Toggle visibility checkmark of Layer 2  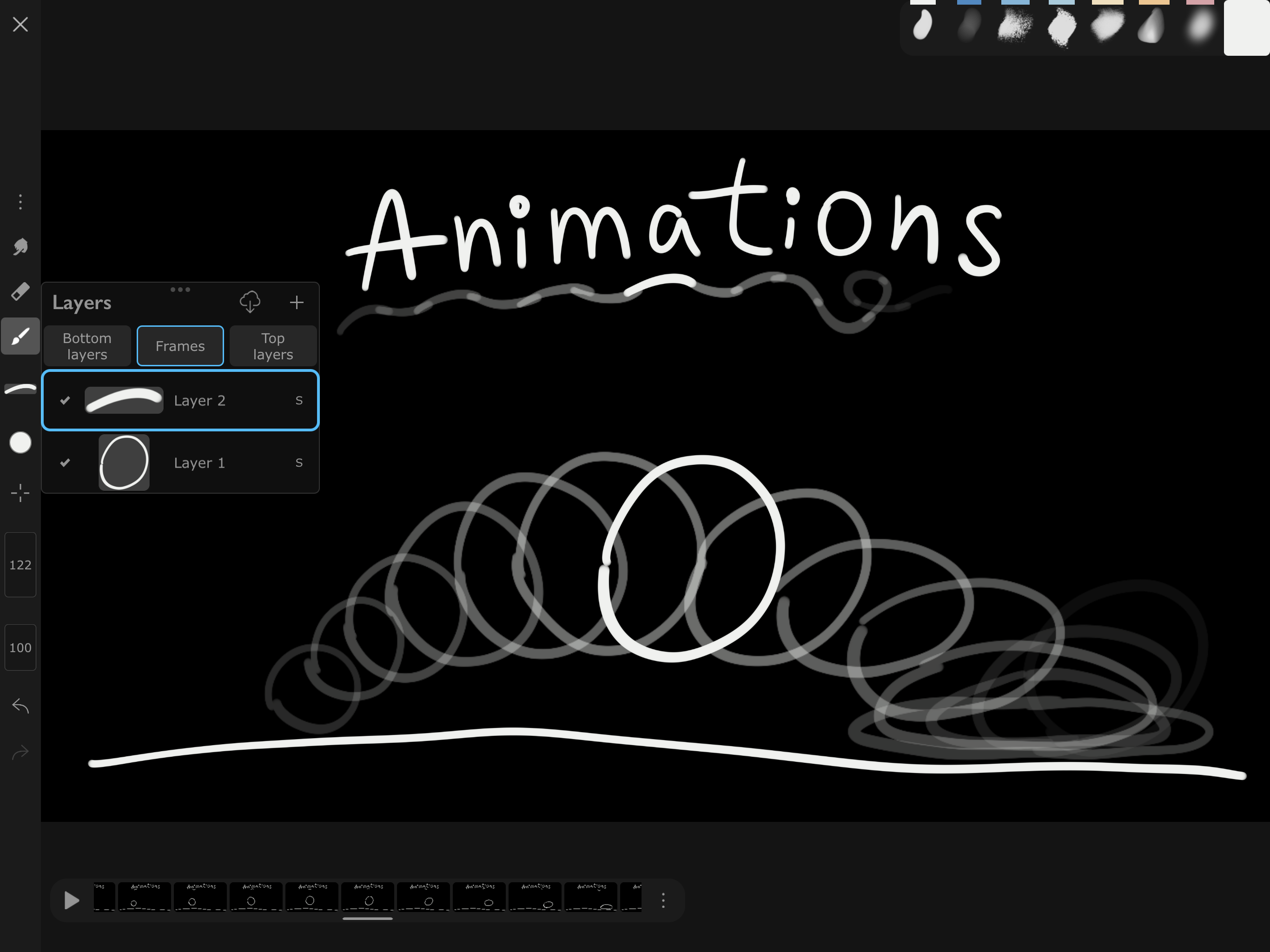[65, 400]
